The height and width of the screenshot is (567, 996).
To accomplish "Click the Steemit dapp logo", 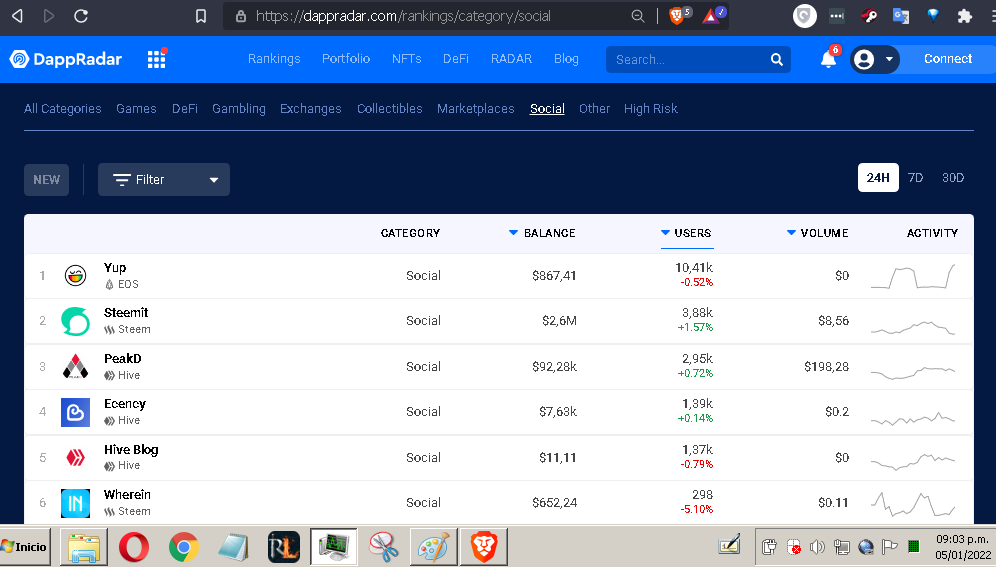I will tap(76, 321).
